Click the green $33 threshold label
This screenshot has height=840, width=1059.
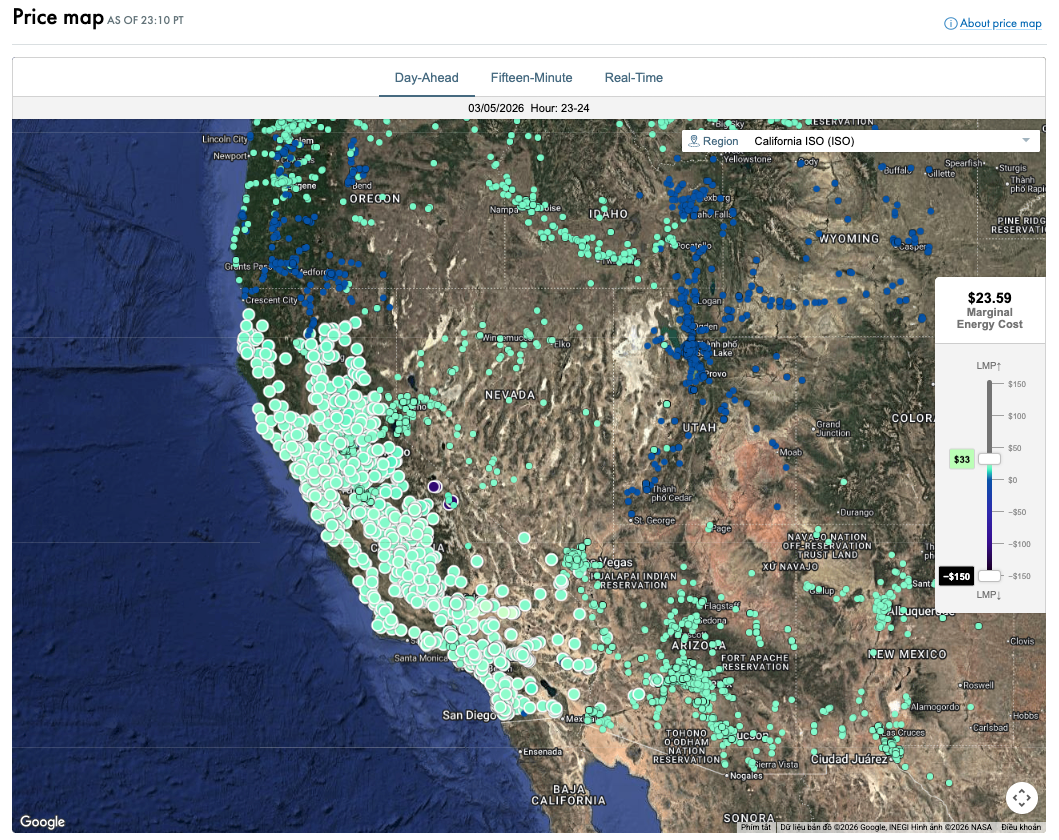(x=961, y=460)
